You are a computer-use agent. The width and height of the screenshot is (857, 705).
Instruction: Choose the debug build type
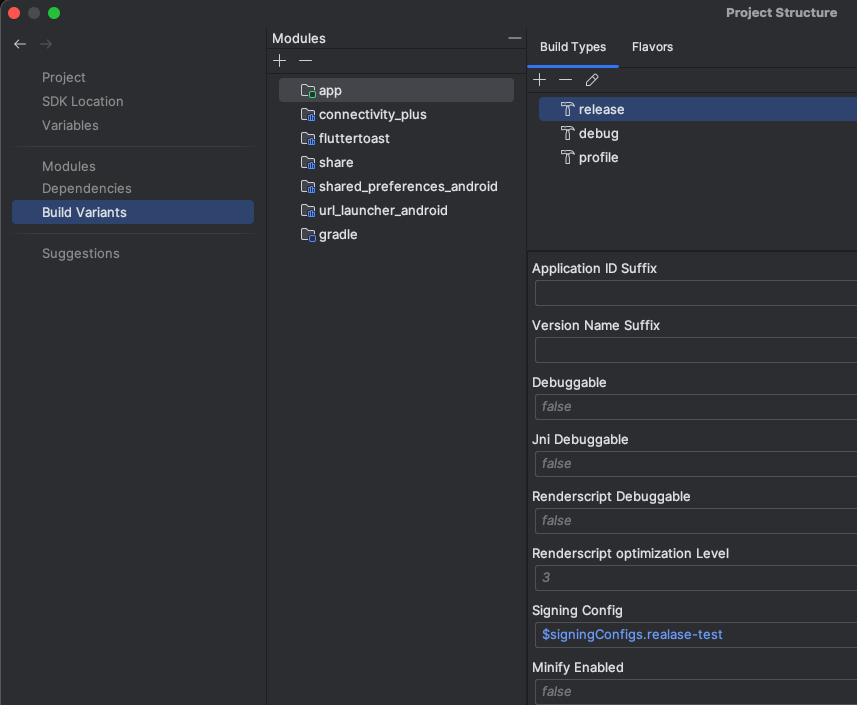[x=598, y=133]
